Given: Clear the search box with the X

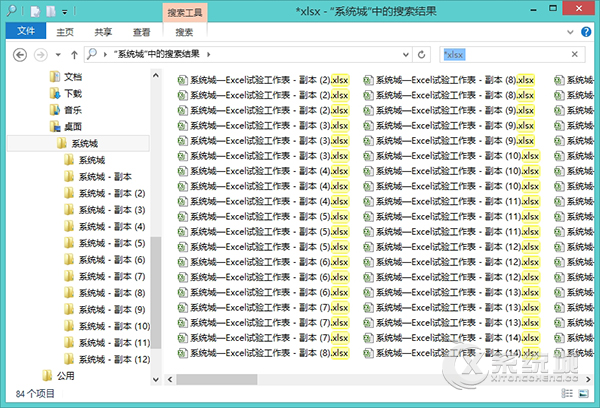Looking at the screenshot, I should [574, 54].
